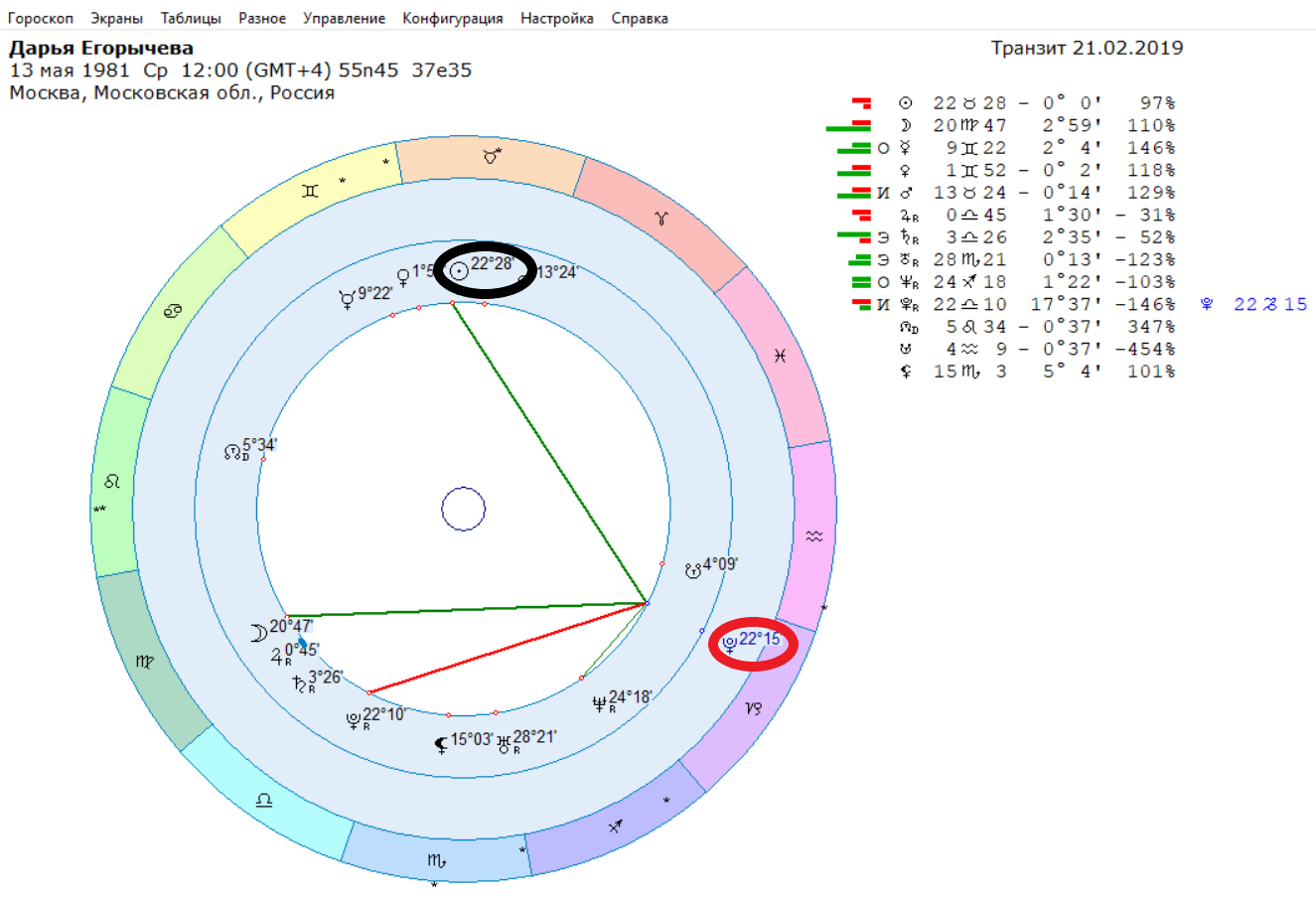
Task: Click the Uranus row value -123% in the table
Action: pyautogui.click(x=1146, y=259)
